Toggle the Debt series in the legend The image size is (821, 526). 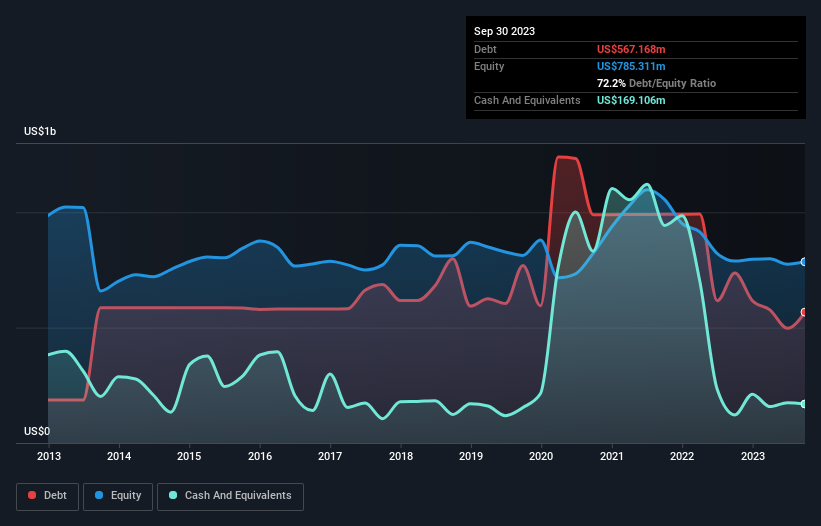[48, 496]
